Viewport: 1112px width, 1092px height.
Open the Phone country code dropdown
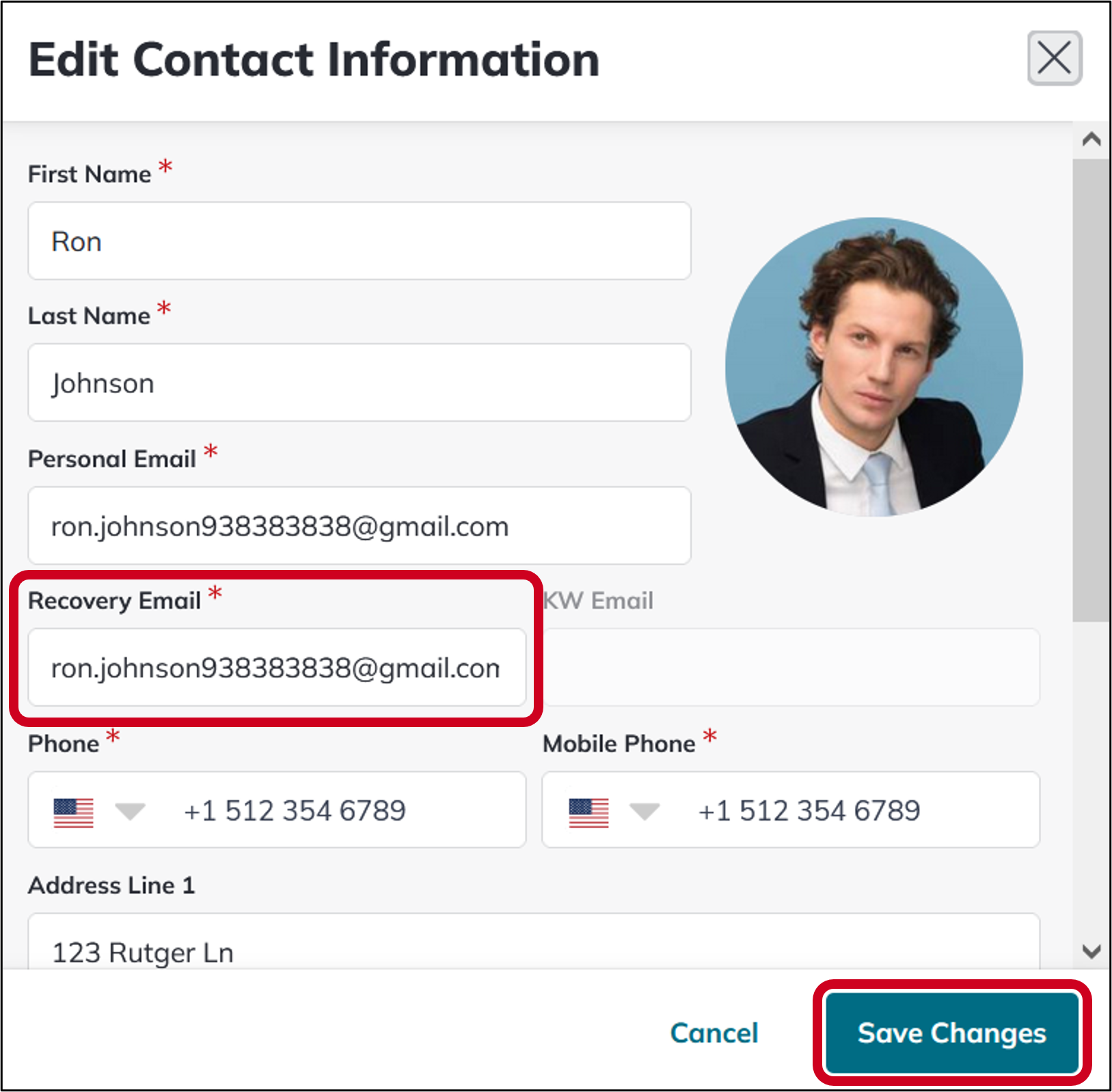(129, 813)
